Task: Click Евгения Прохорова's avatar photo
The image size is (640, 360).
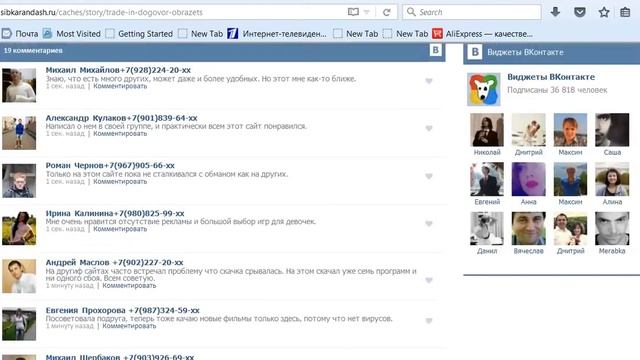Action: tap(19, 324)
